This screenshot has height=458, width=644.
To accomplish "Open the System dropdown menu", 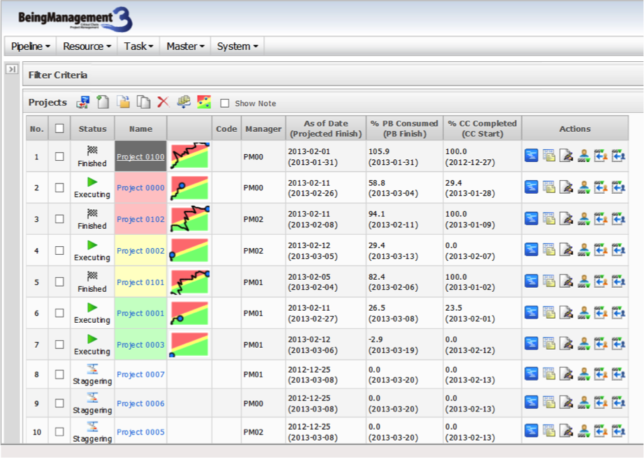I will click(x=238, y=46).
